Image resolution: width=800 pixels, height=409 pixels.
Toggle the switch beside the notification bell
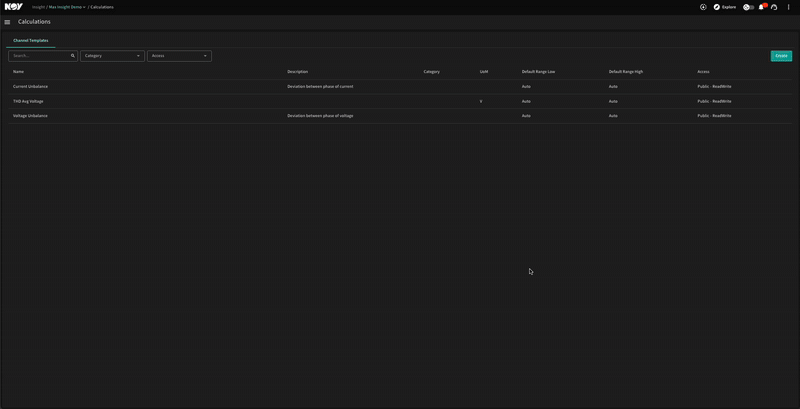tap(748, 7)
